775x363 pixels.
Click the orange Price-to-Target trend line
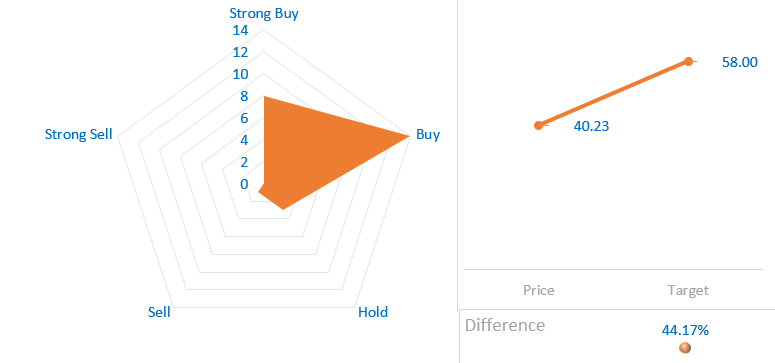[x=613, y=93]
